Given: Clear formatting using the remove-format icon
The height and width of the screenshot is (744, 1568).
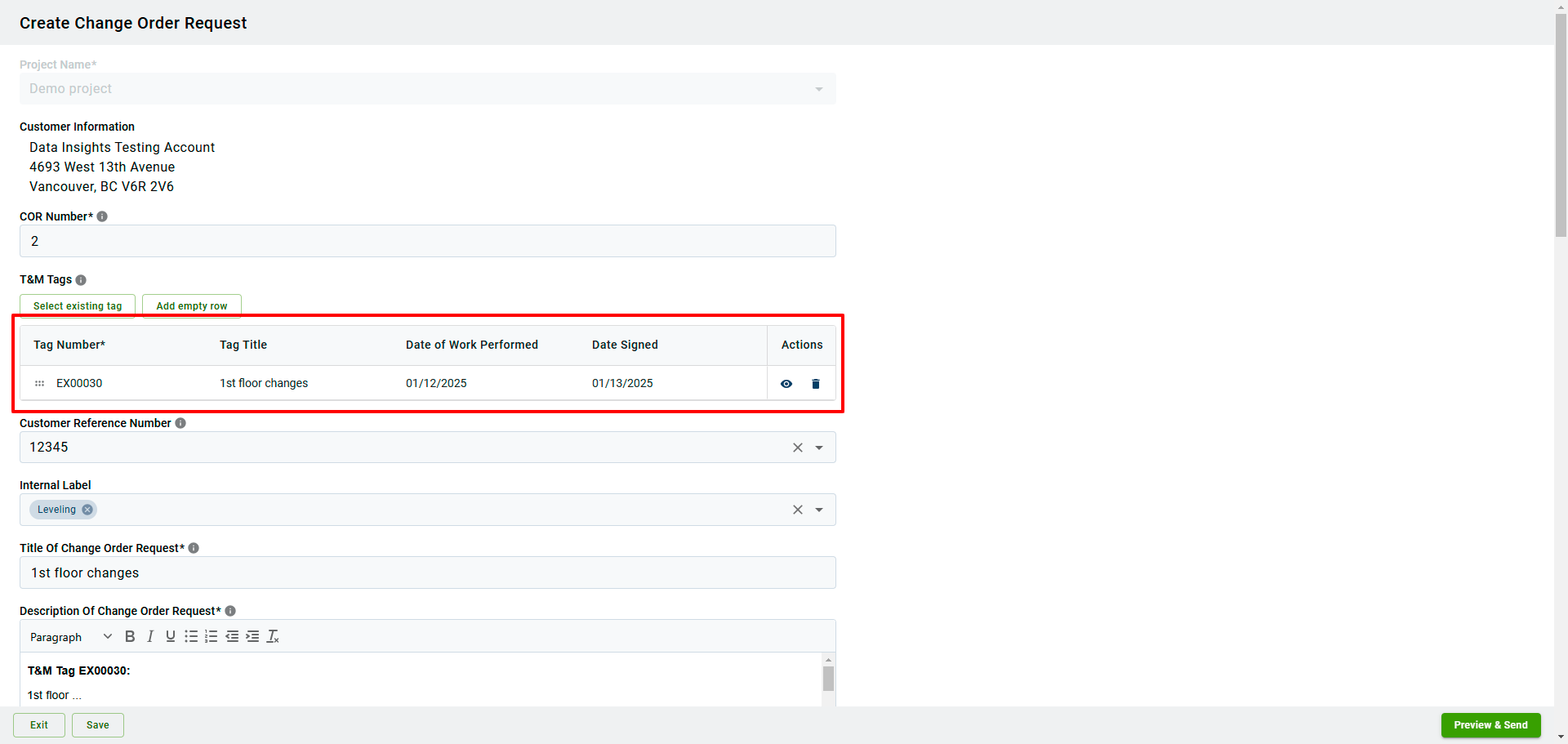Looking at the screenshot, I should click(x=272, y=636).
